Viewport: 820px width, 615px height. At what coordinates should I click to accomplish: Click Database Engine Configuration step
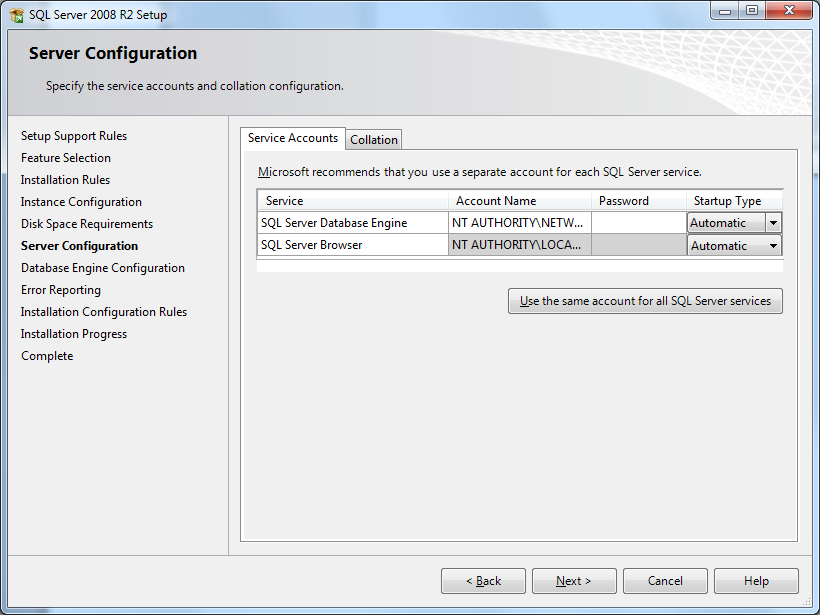(x=103, y=268)
